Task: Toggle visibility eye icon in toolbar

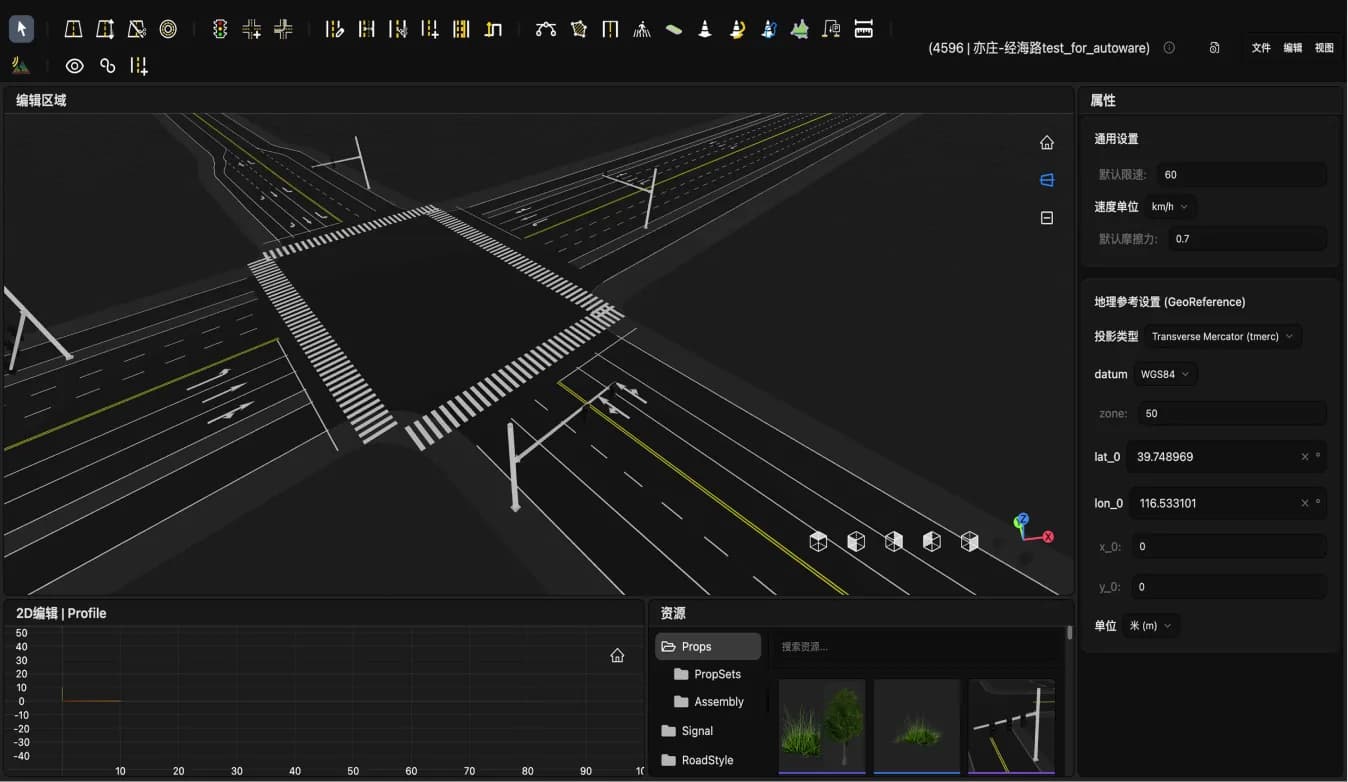Action: 74,66
